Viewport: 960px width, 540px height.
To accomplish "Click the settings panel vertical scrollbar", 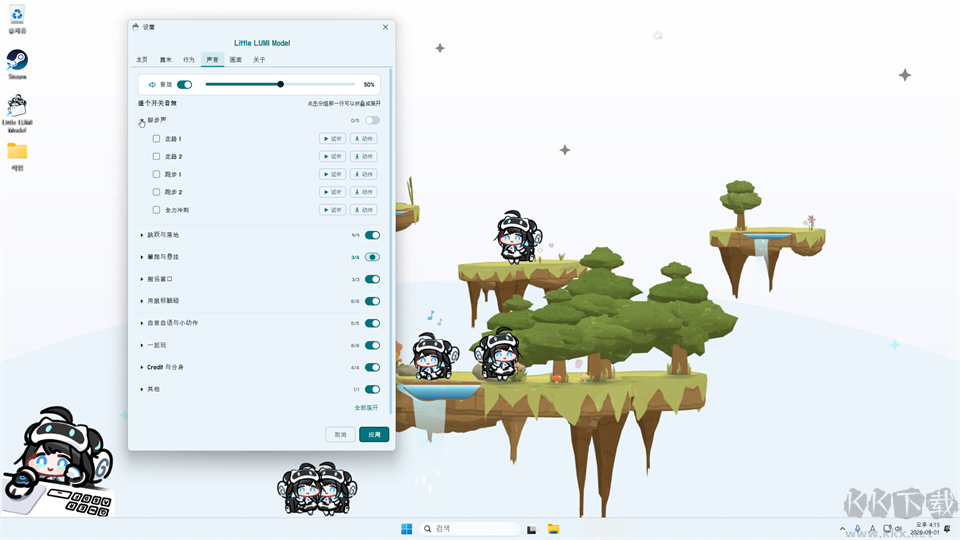I will point(390,241).
